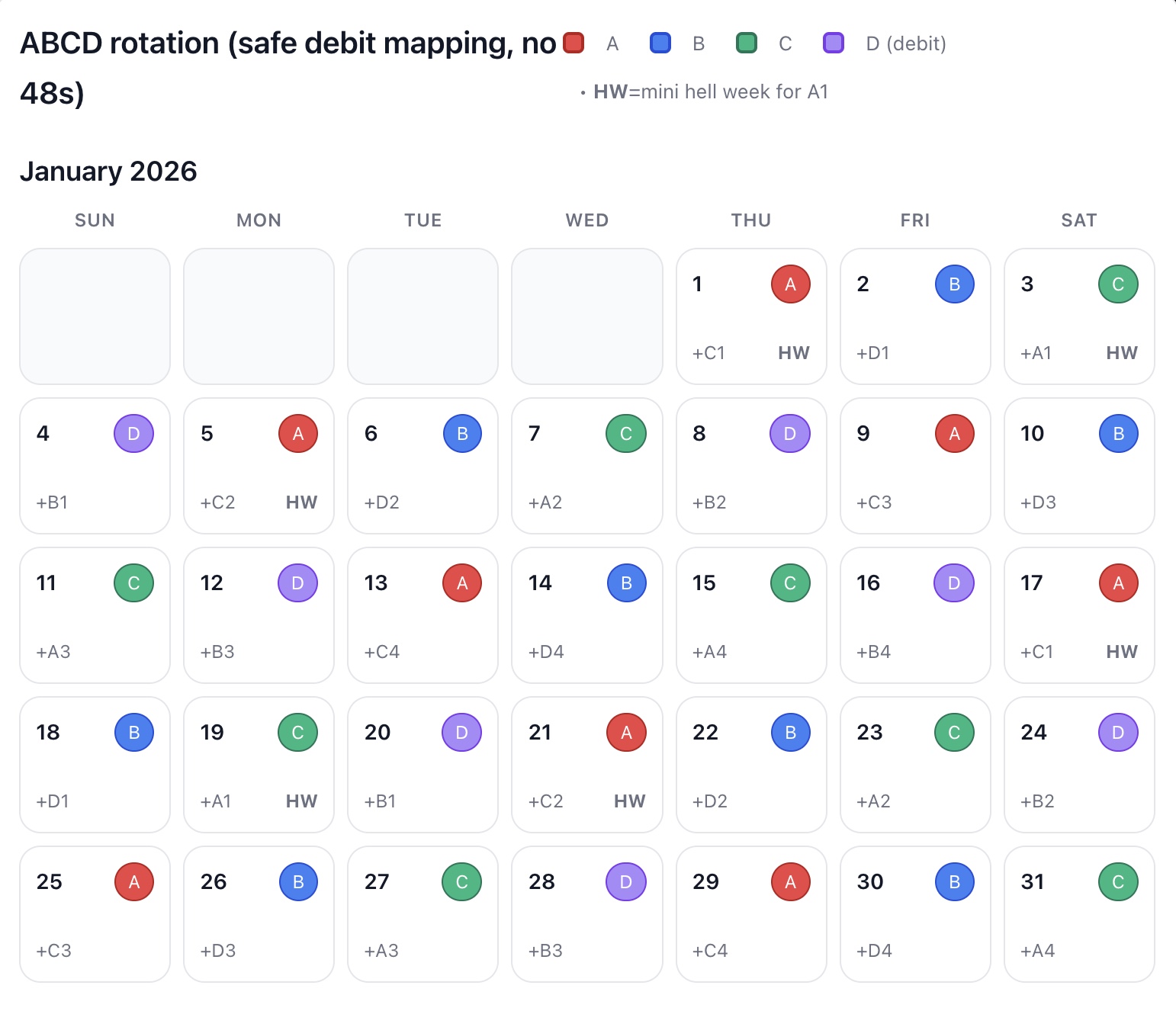The height and width of the screenshot is (1011, 1176).
Task: Click the January 2026 month heading
Action: [108, 172]
